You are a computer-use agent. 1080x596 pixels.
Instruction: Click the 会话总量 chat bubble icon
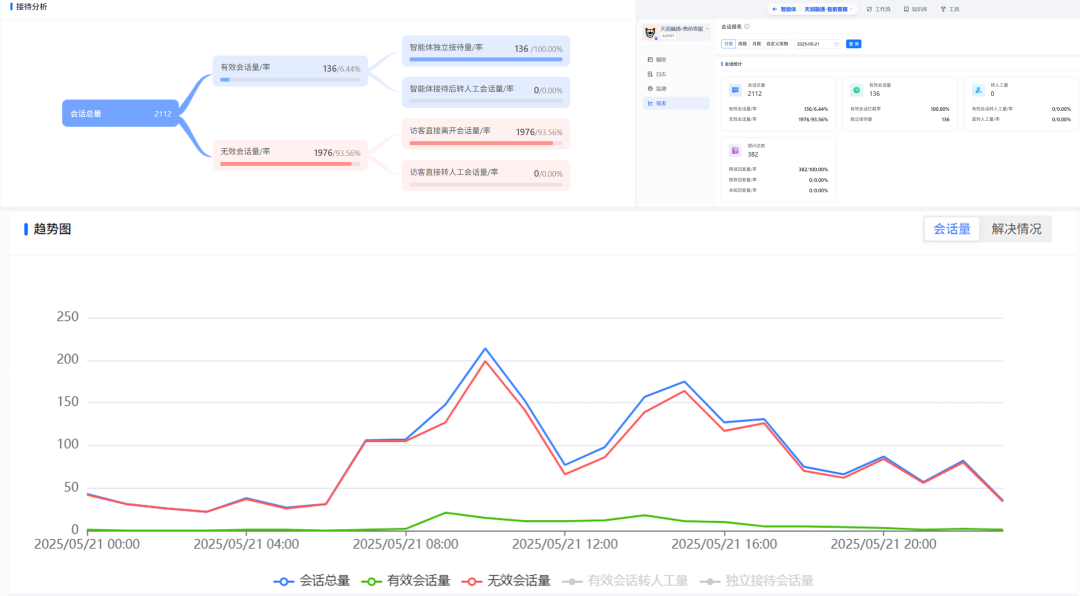(736, 90)
